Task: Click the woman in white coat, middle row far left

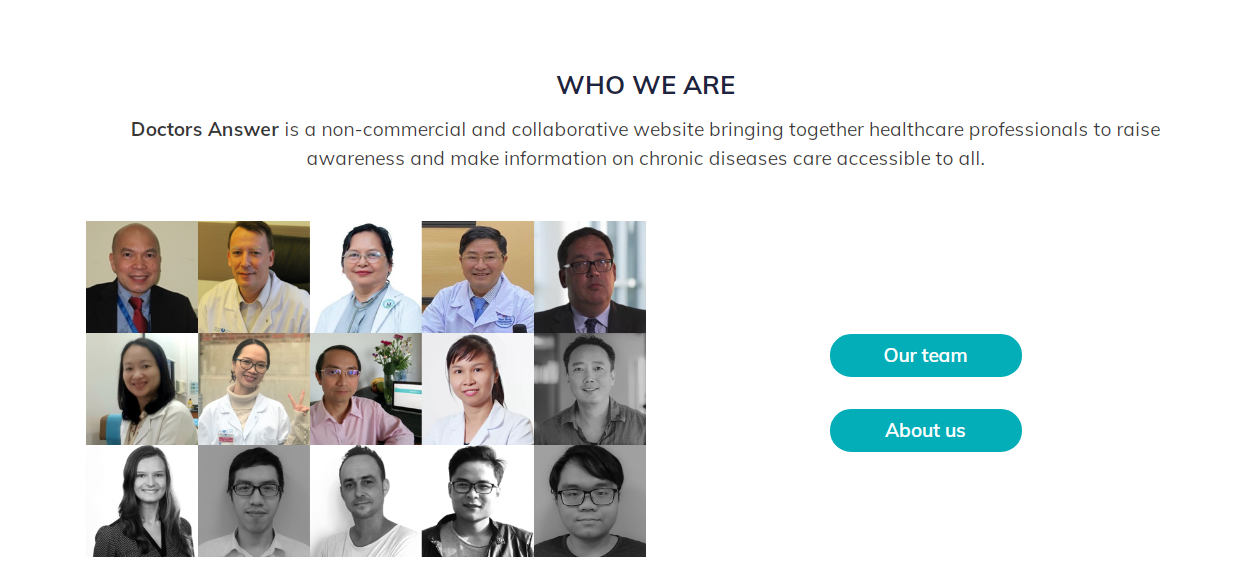Action: (141, 389)
